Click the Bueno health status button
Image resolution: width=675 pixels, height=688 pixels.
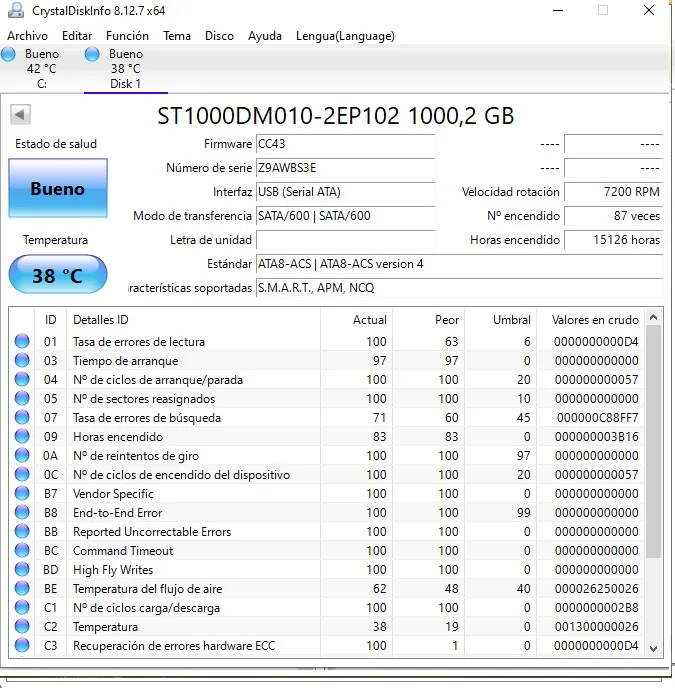(58, 188)
